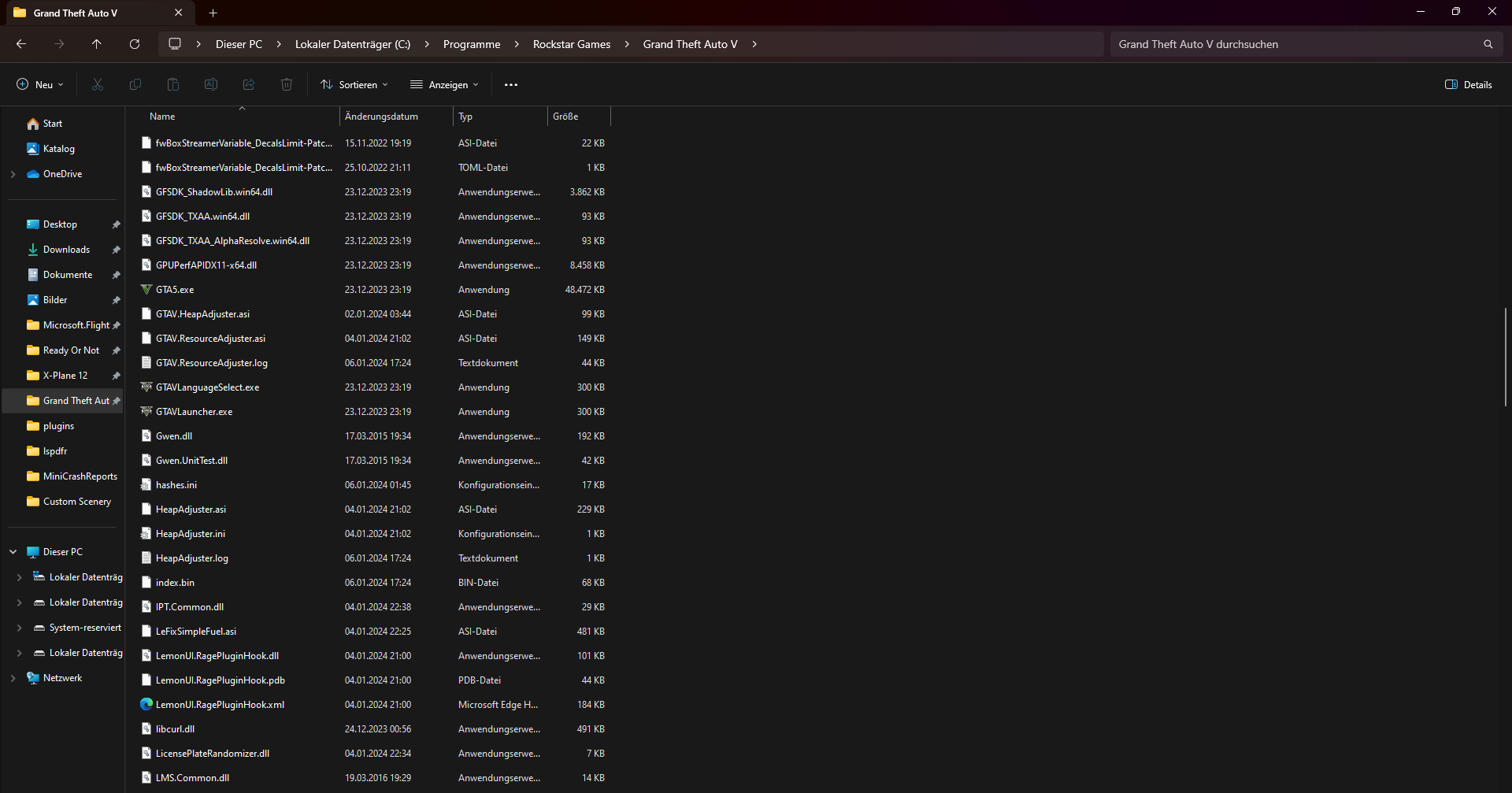Image resolution: width=1512 pixels, height=793 pixels.
Task: Expand the System-reserviert drive node
Action: [19, 628]
